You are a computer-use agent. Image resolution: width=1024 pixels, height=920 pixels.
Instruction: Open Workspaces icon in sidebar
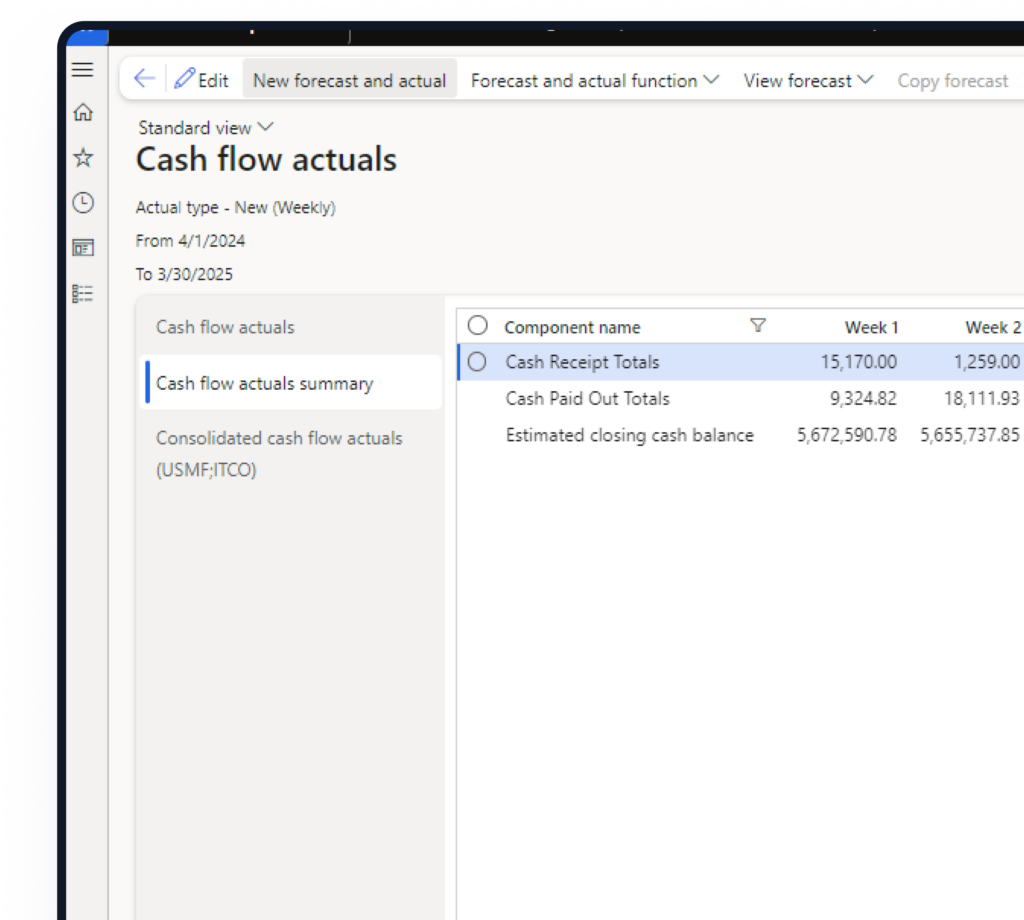click(83, 248)
